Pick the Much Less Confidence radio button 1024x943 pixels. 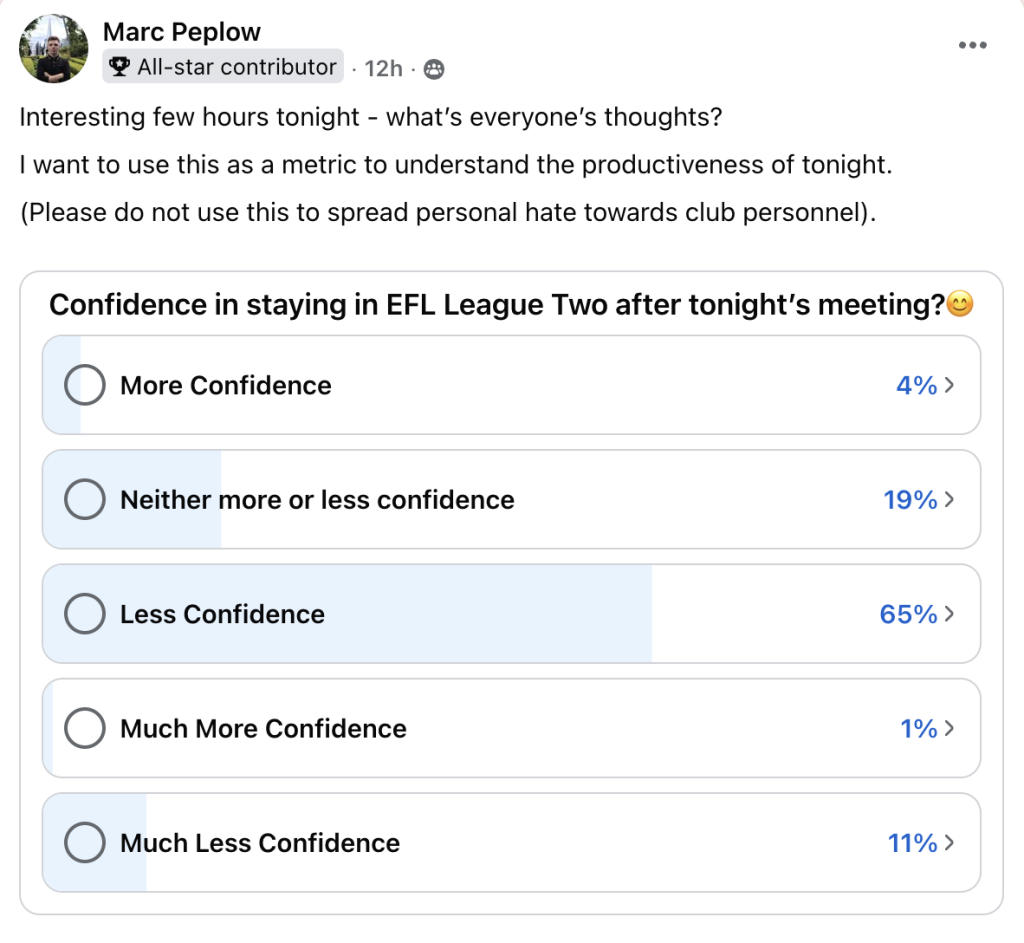pos(84,843)
